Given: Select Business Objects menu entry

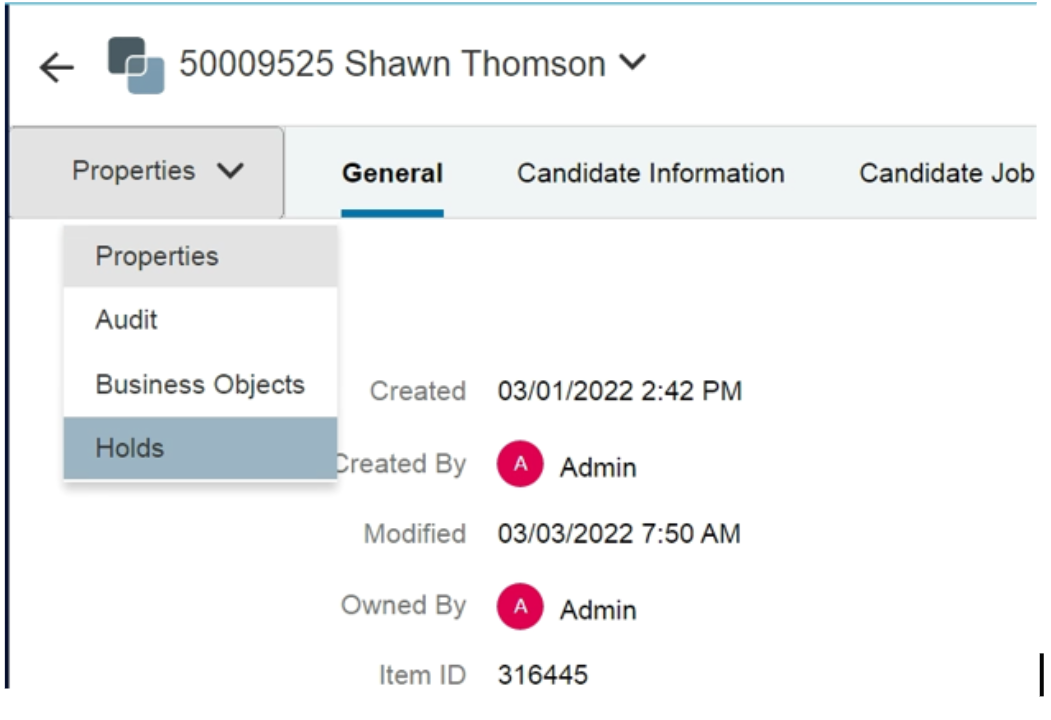Looking at the screenshot, I should pyautogui.click(x=200, y=385).
